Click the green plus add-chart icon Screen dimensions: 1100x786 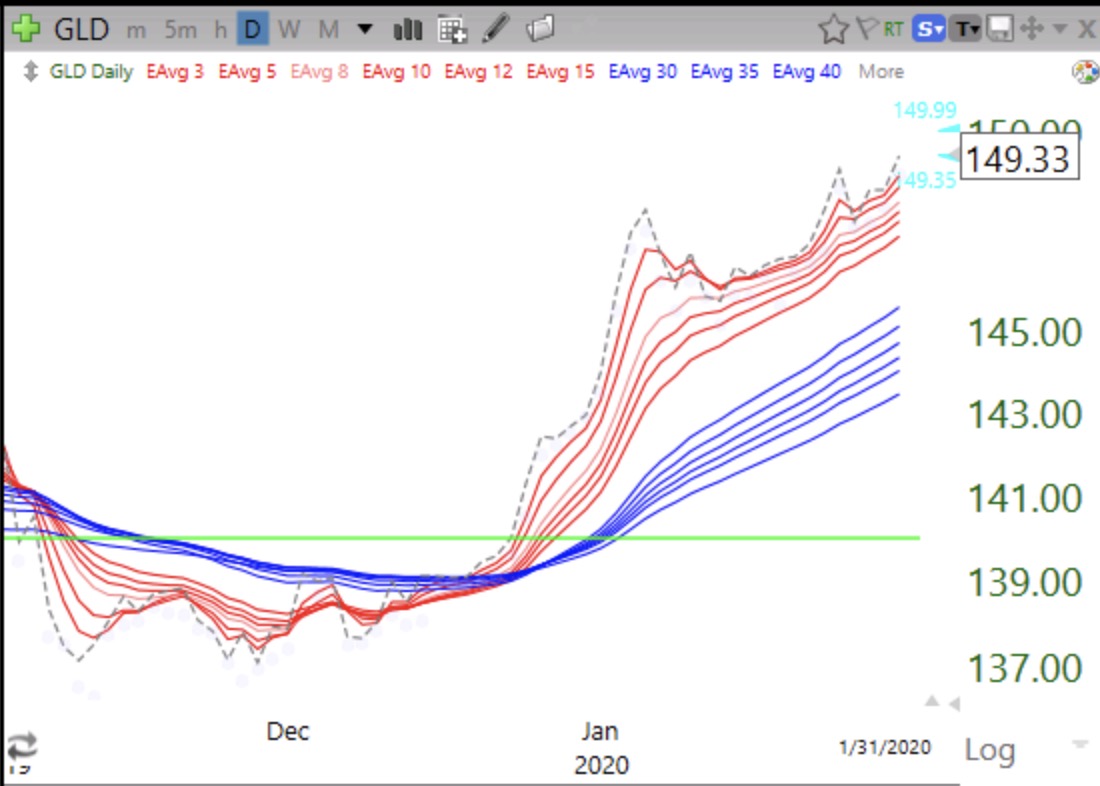coord(25,29)
